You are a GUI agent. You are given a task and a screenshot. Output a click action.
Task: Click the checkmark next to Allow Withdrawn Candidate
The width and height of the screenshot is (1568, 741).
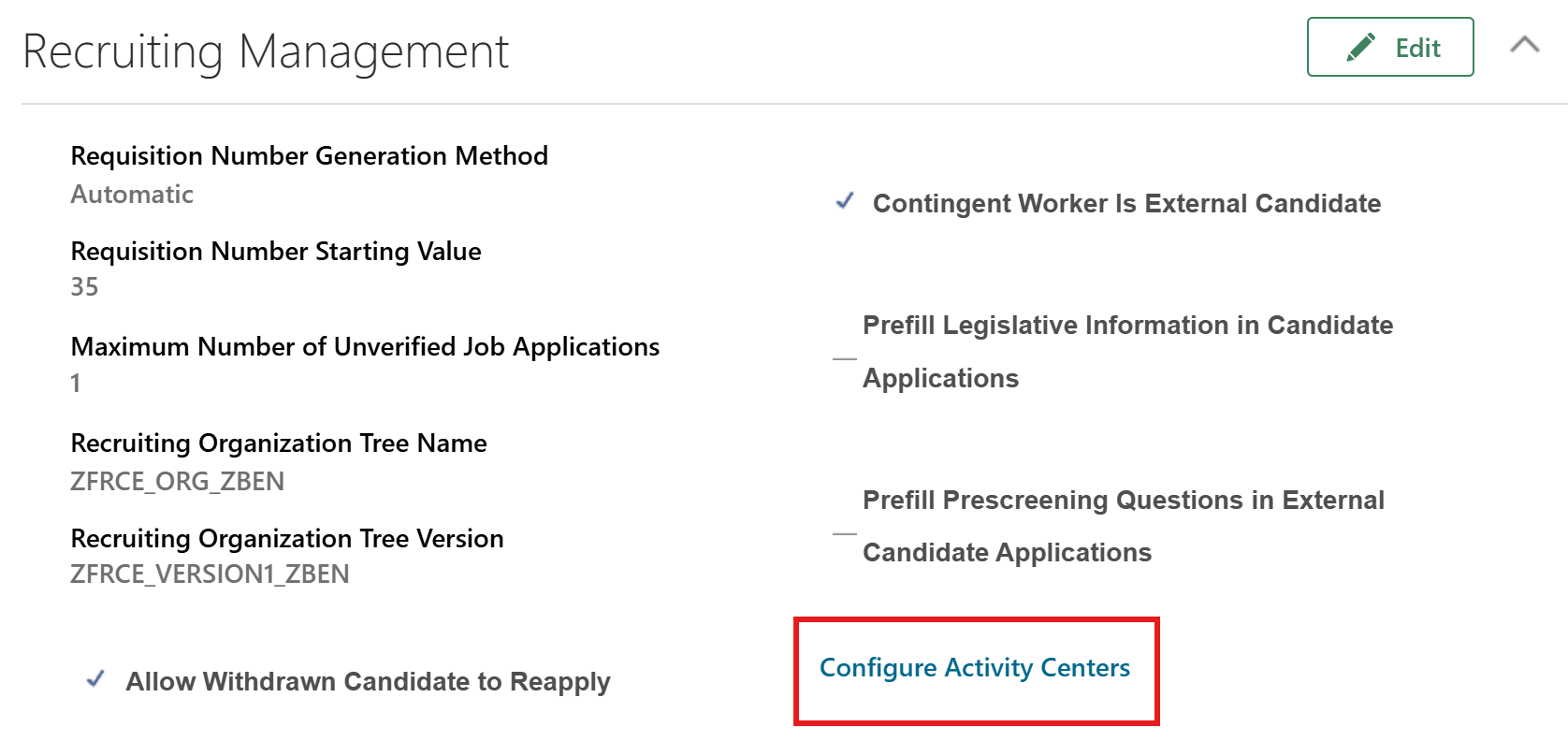94,679
